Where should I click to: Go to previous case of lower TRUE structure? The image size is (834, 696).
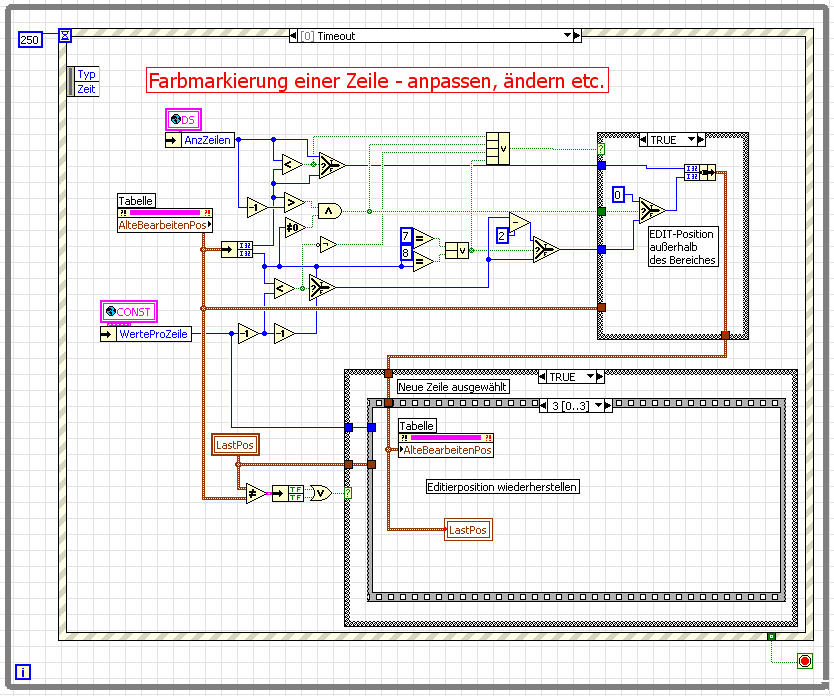[x=543, y=377]
